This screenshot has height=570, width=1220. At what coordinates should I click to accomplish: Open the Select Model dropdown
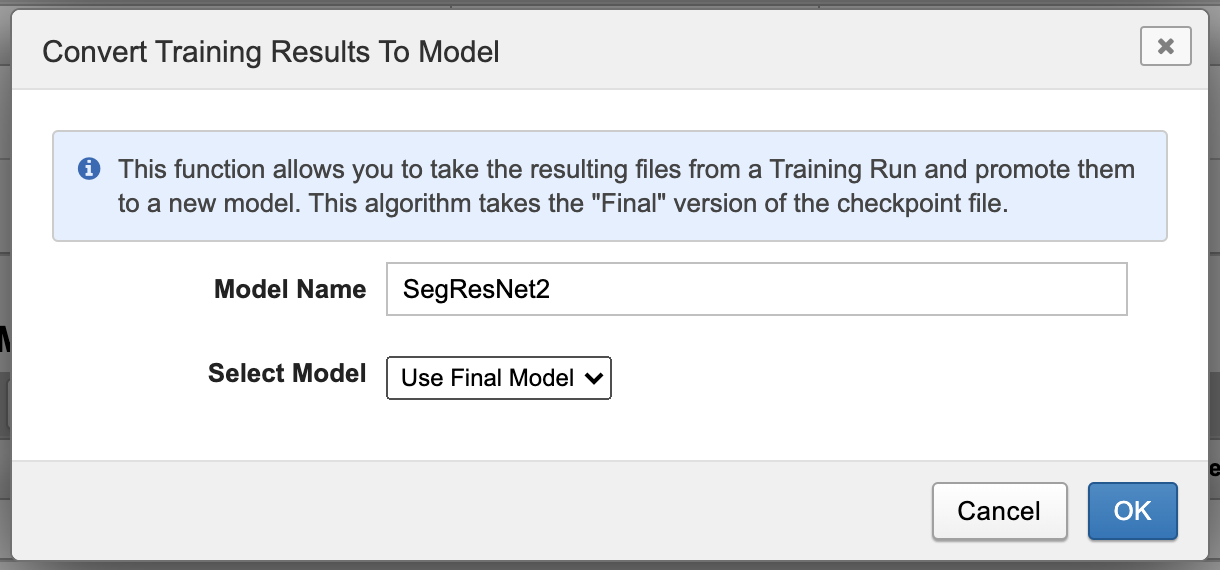(x=498, y=378)
